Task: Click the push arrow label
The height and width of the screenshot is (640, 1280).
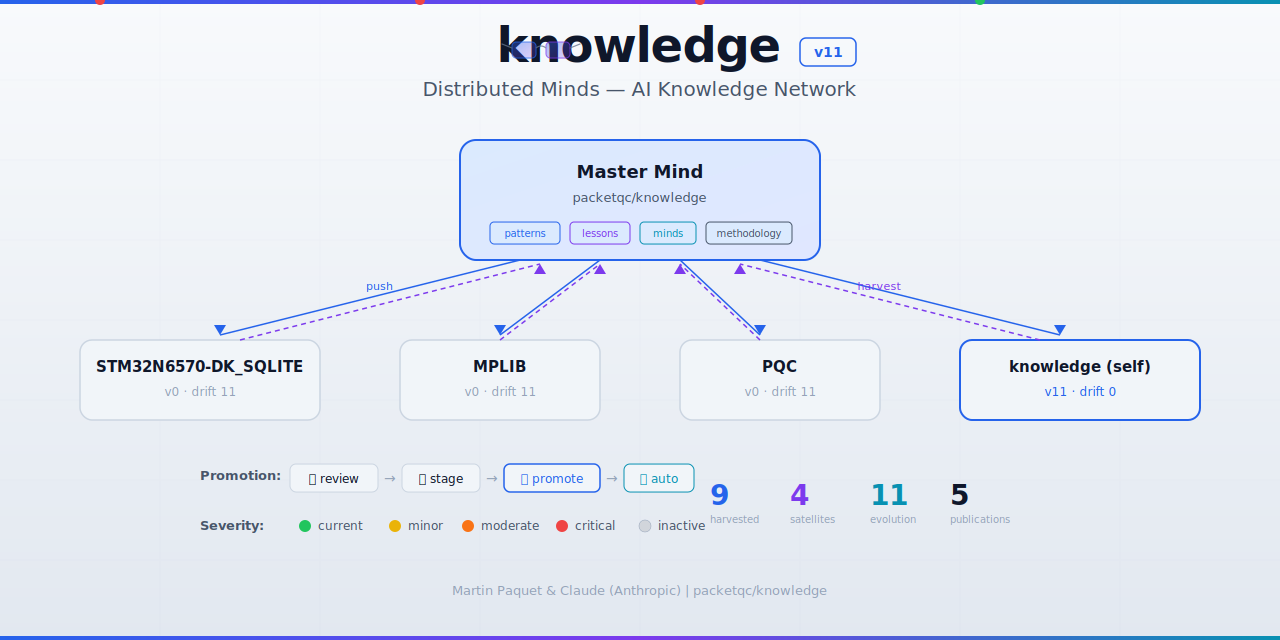Action: click(x=379, y=286)
